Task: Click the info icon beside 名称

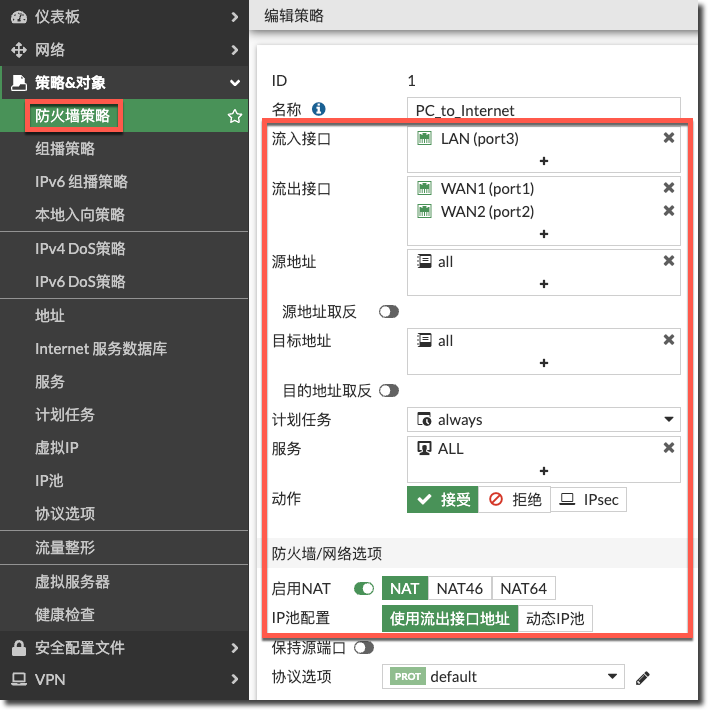Action: point(319,109)
